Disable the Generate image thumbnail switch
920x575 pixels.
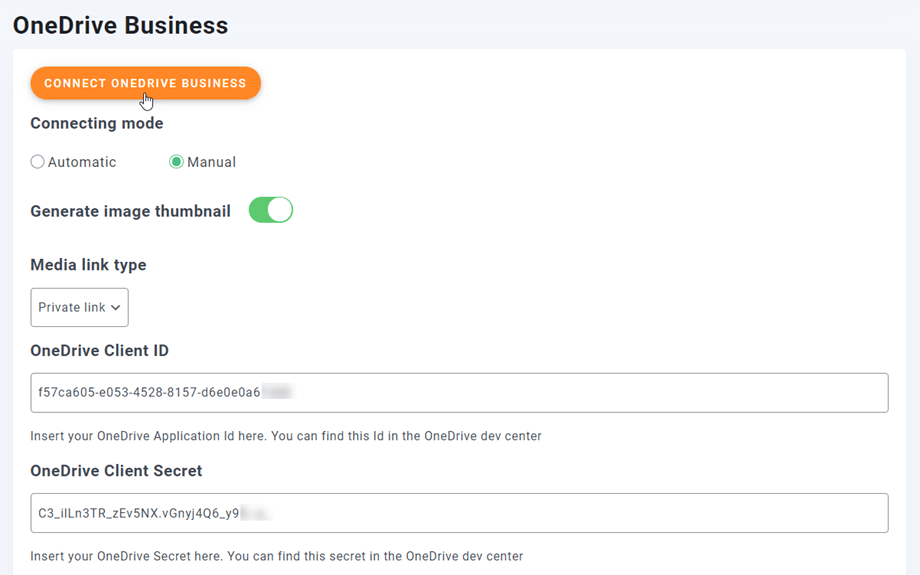tap(271, 210)
